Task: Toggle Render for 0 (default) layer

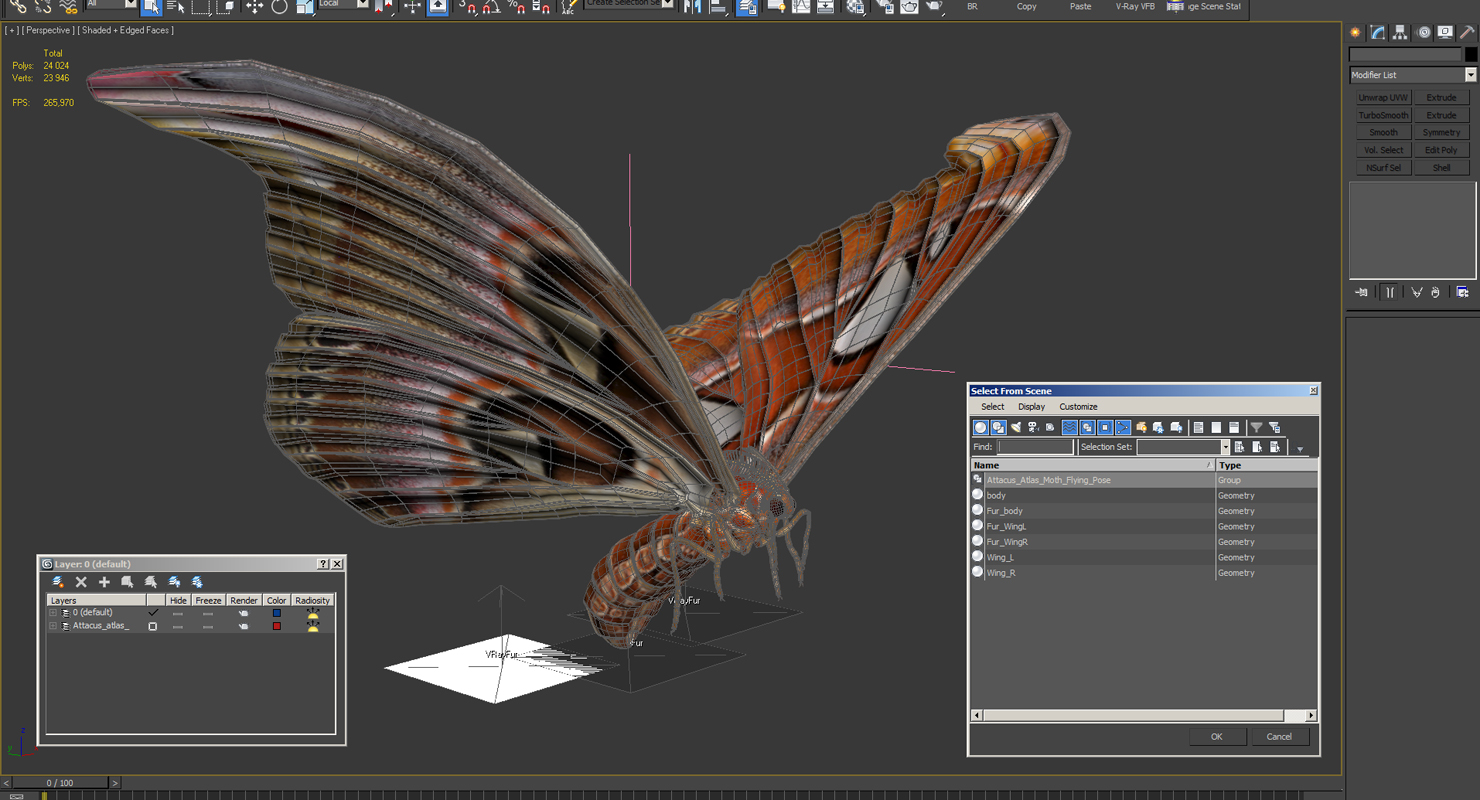Action: [243, 613]
